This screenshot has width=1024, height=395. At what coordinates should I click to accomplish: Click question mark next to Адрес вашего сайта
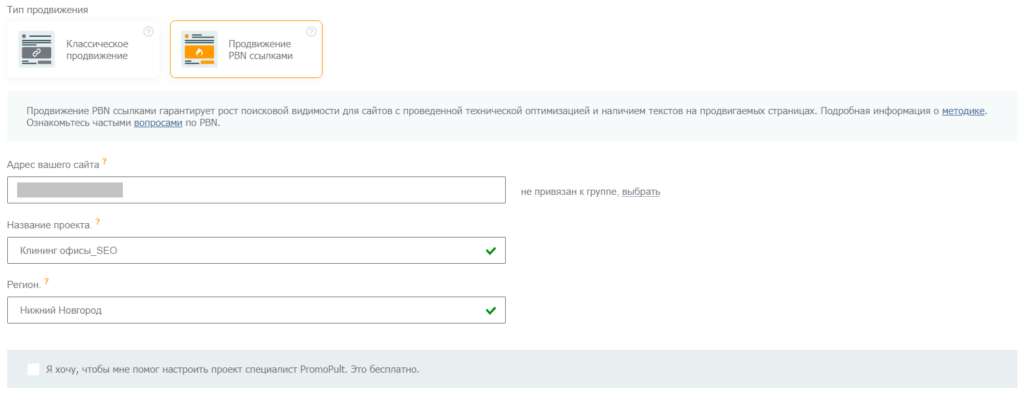(x=104, y=162)
